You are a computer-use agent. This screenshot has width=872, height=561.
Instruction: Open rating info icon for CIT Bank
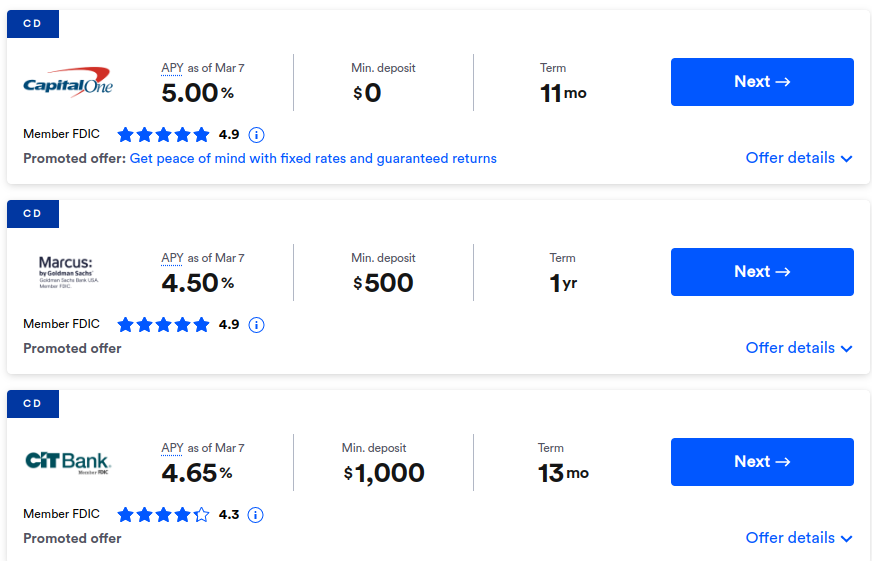pyautogui.click(x=255, y=515)
